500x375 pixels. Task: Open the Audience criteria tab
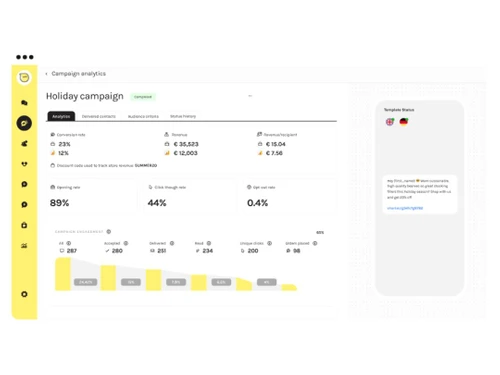143,116
